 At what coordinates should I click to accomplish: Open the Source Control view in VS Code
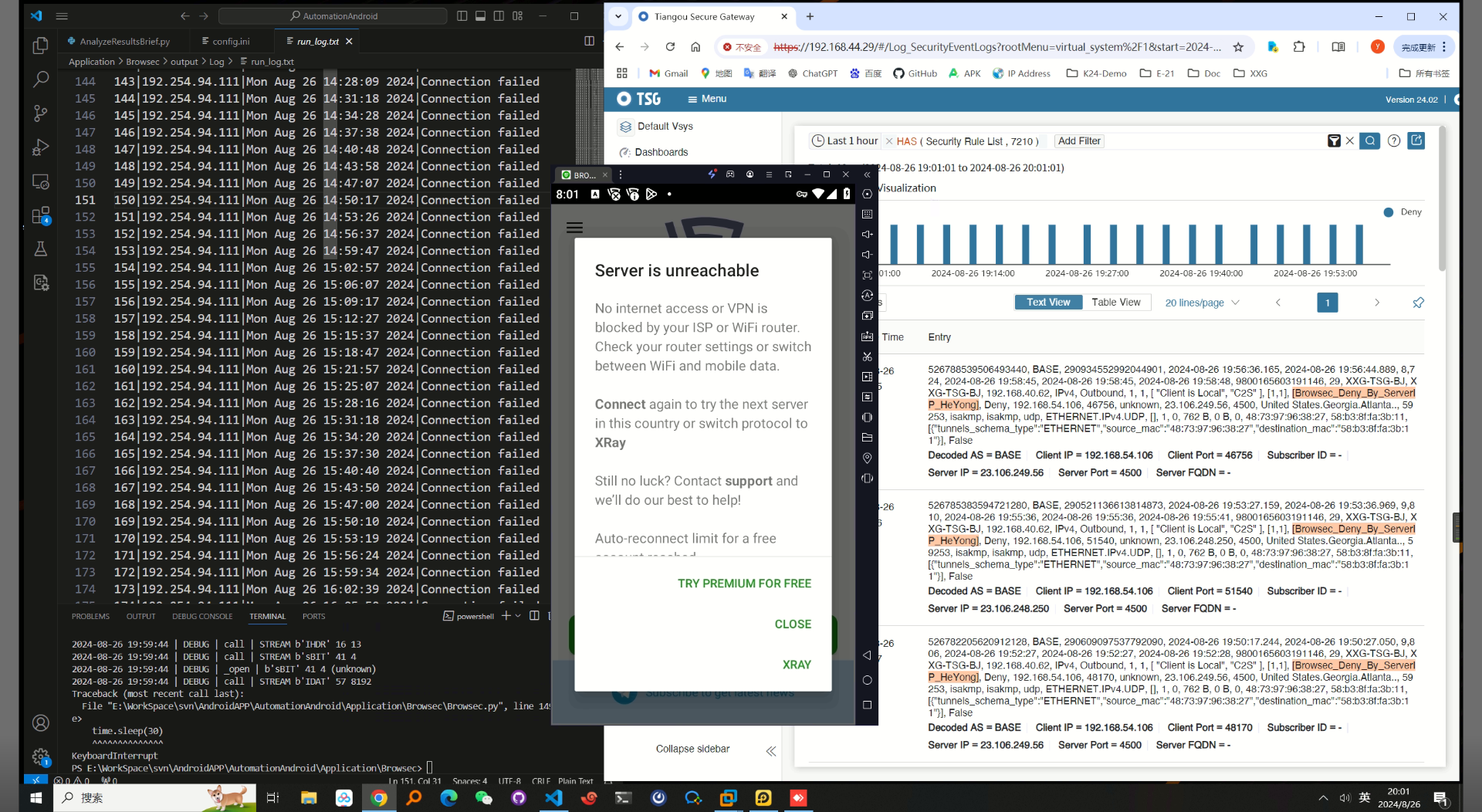[40, 113]
